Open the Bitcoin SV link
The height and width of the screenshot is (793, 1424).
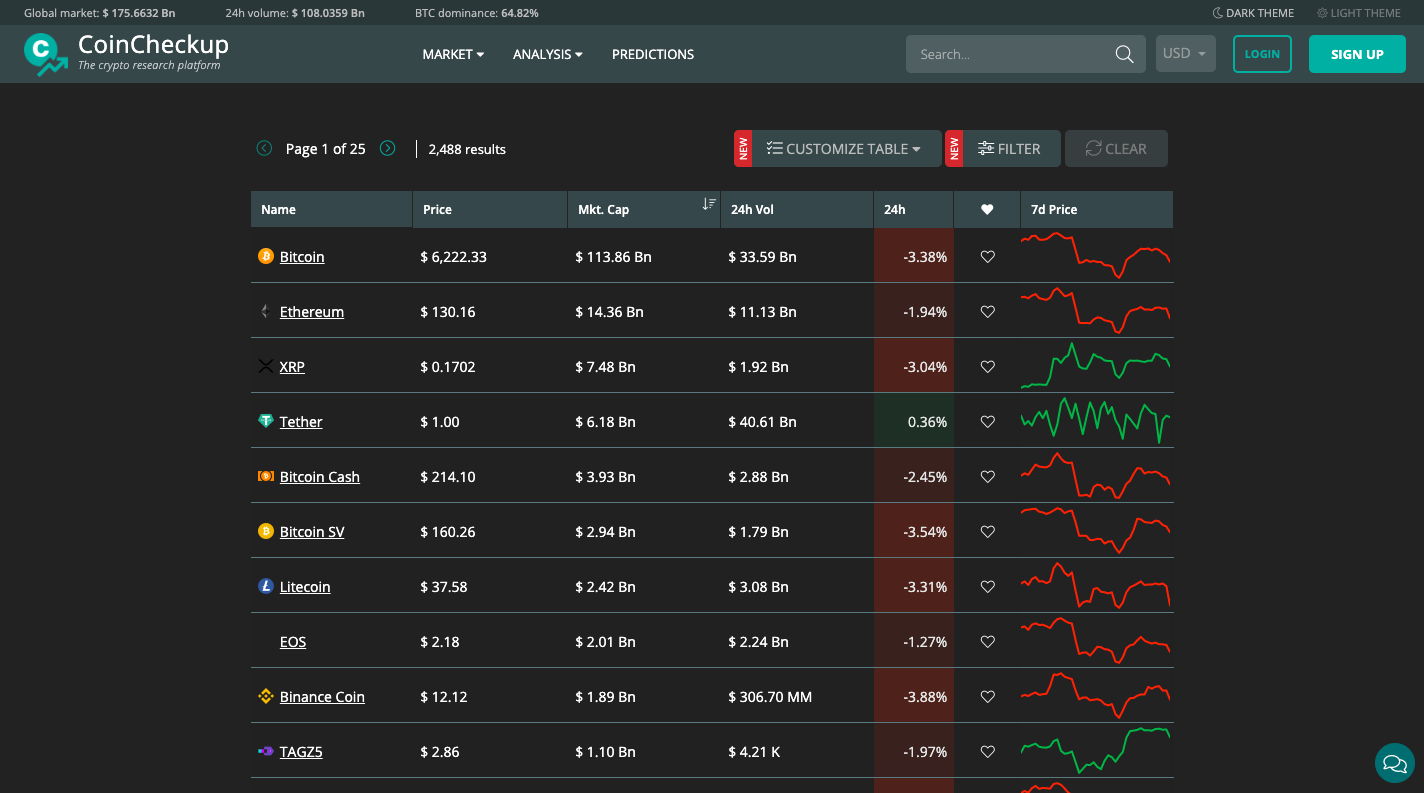pos(312,532)
